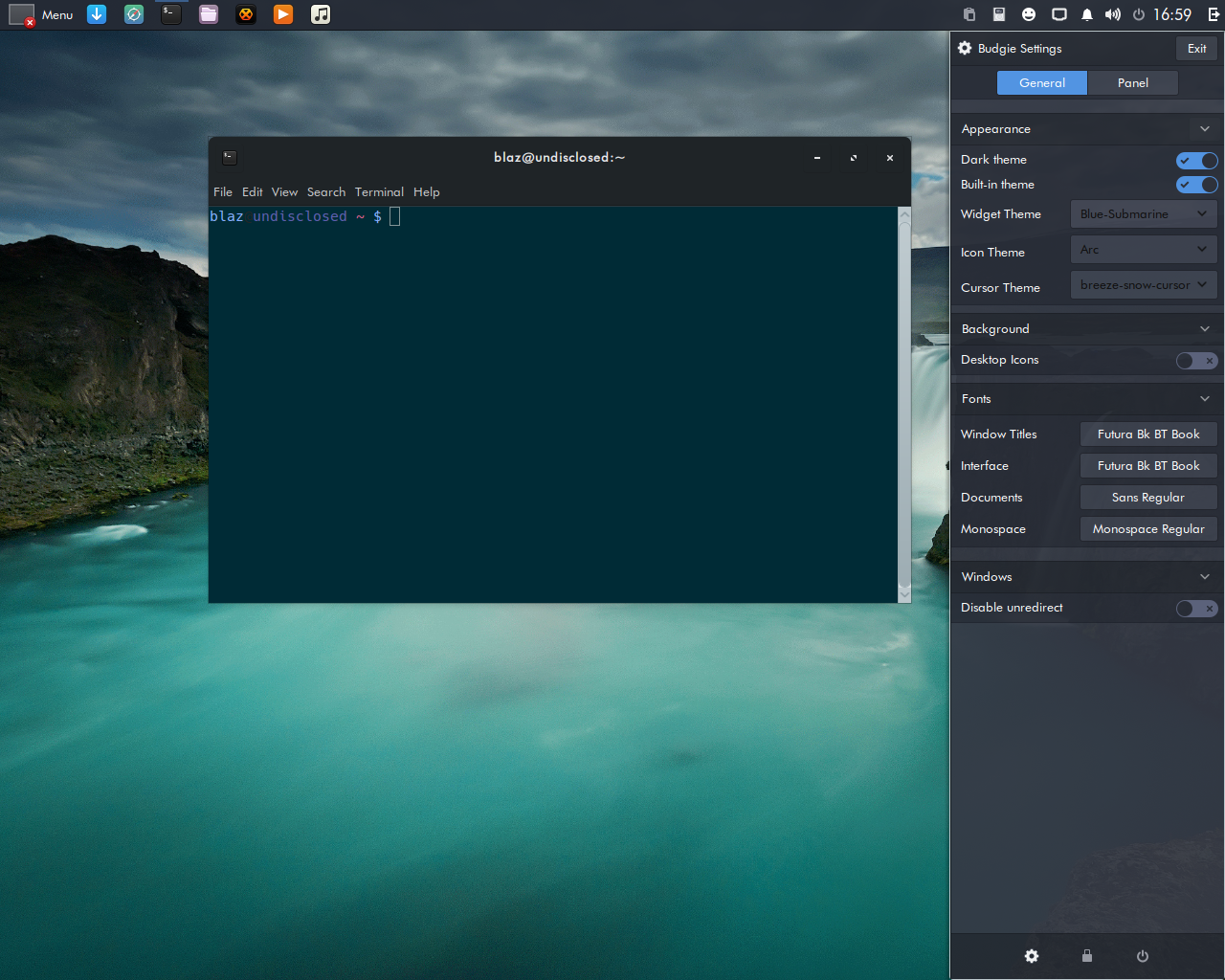This screenshot has height=980, width=1225.
Task: Click the lock screen padlock icon
Action: tap(1087, 956)
